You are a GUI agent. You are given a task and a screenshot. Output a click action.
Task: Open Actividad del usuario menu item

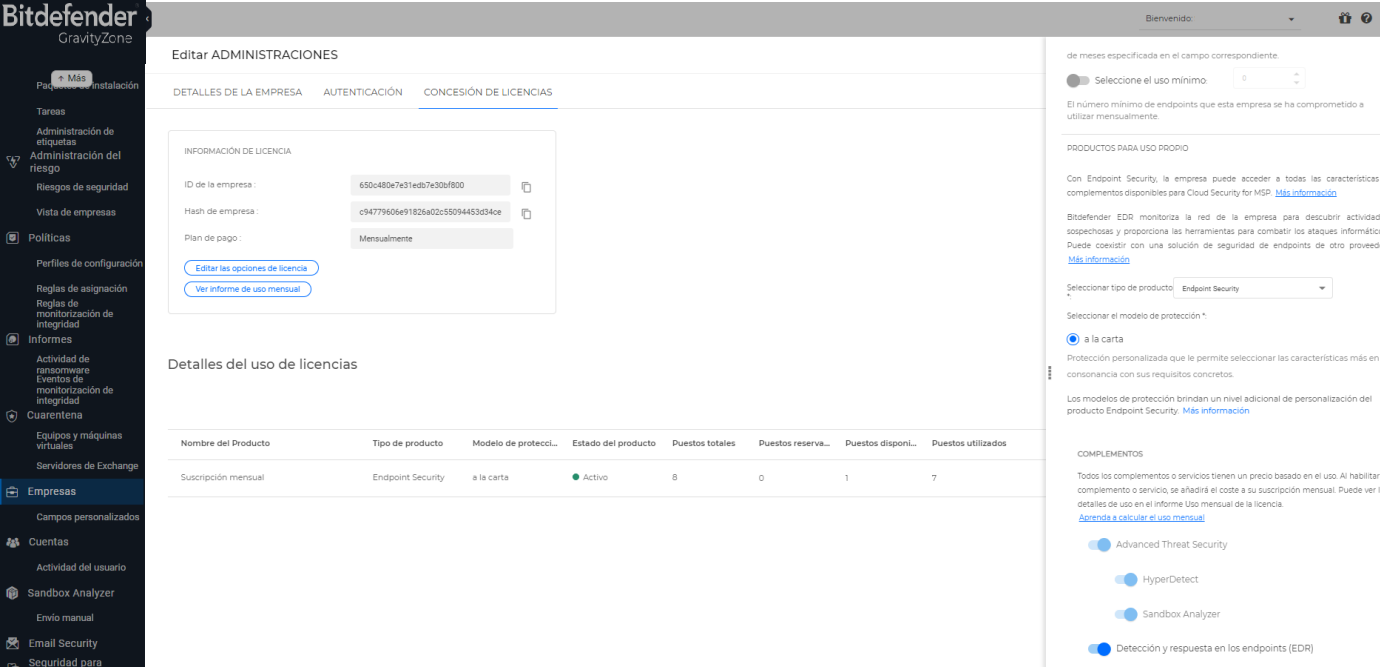pos(81,567)
